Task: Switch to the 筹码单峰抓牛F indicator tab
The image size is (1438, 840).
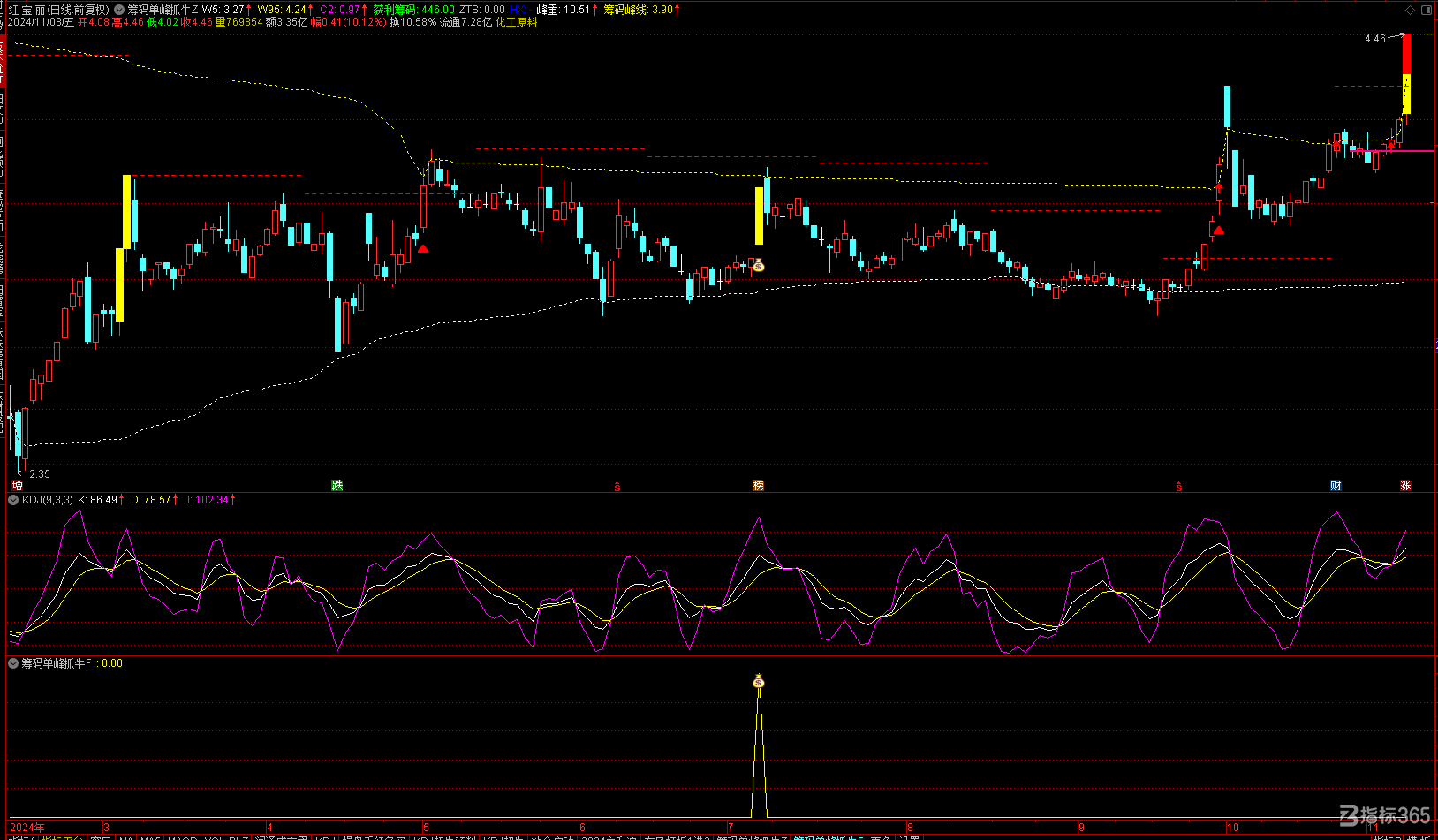Action: coord(828,837)
